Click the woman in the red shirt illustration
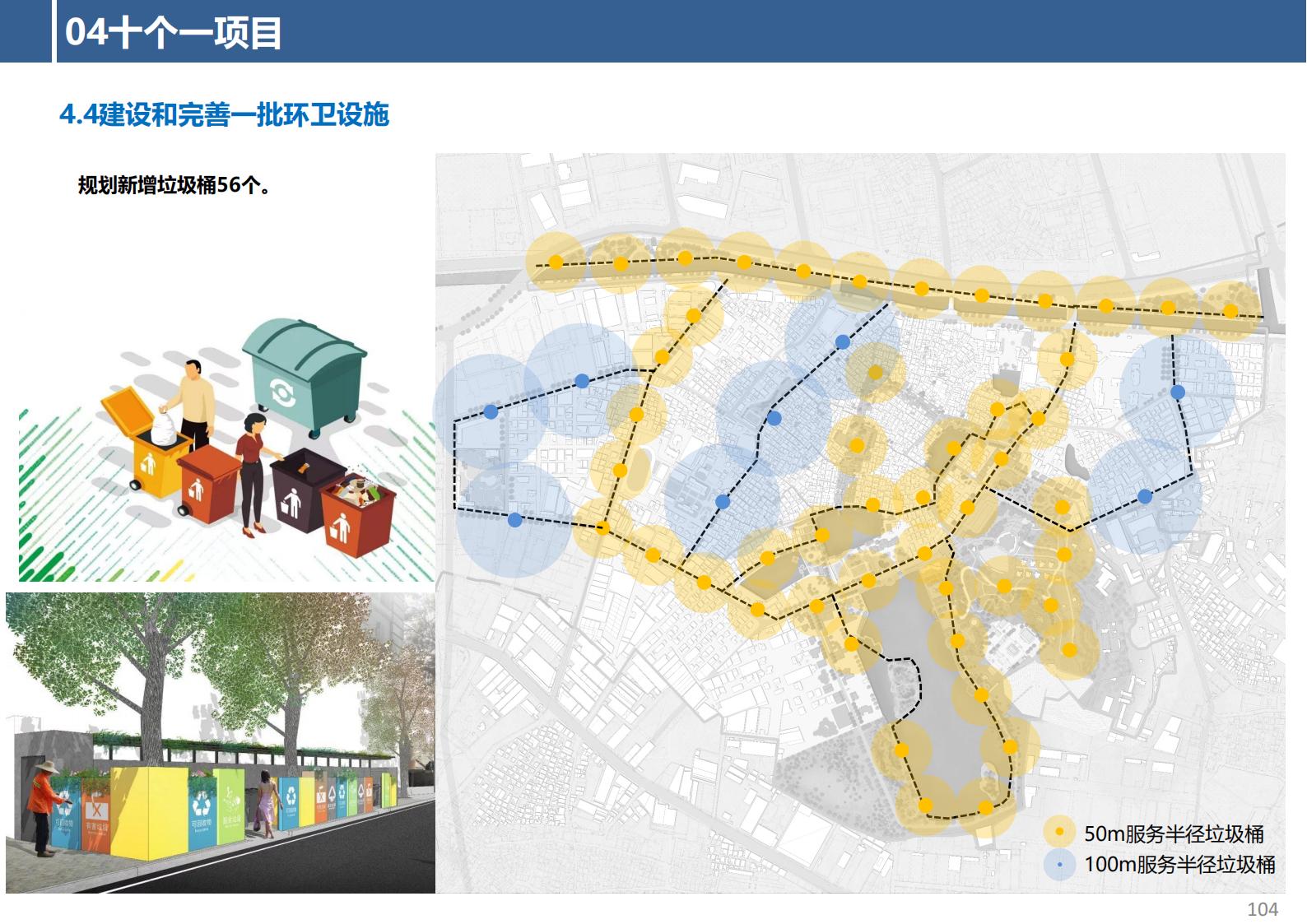Image resolution: width=1307 pixels, height=924 pixels. pyautogui.click(x=254, y=474)
